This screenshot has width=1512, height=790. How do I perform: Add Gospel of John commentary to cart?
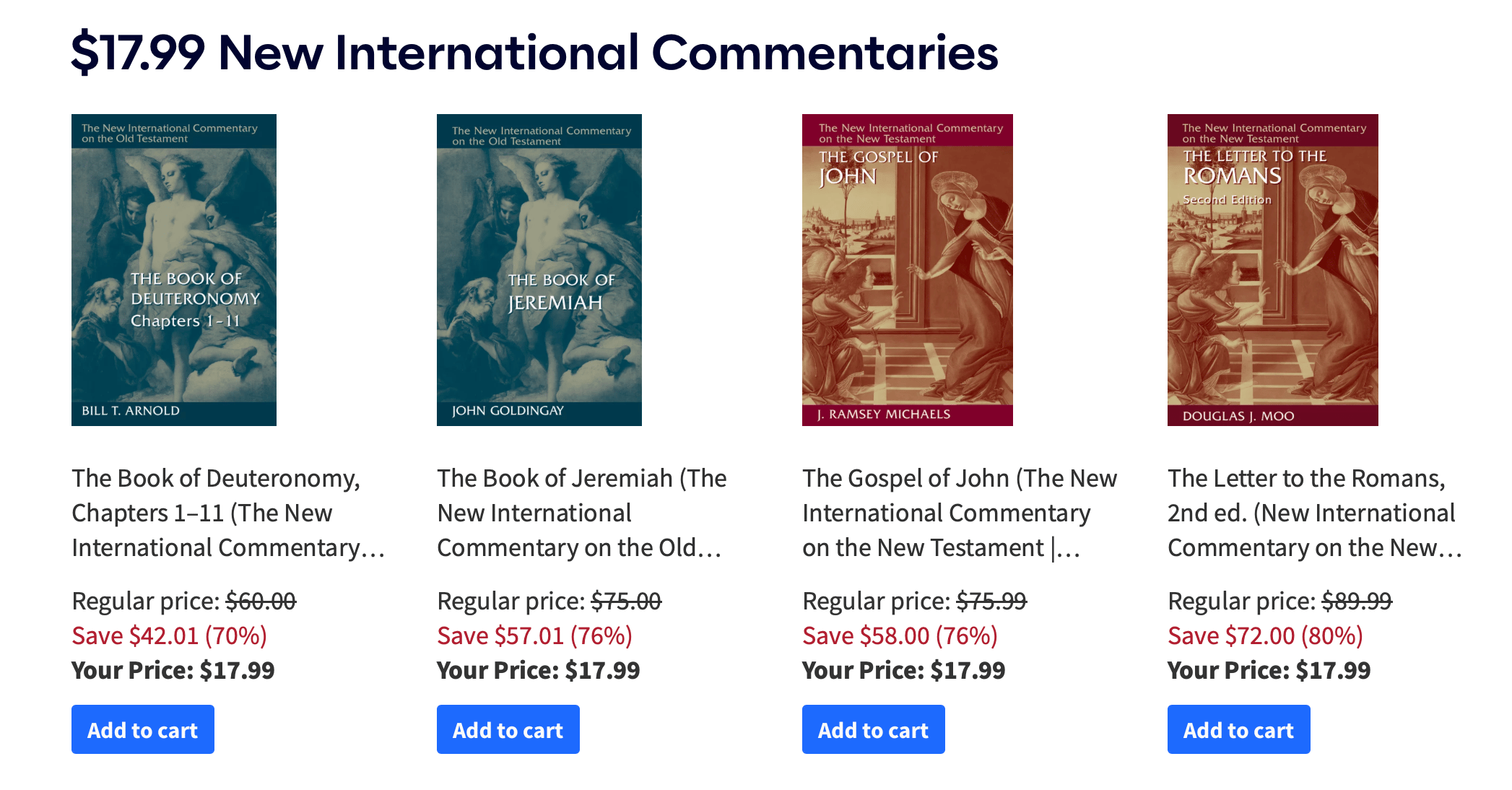point(873,729)
